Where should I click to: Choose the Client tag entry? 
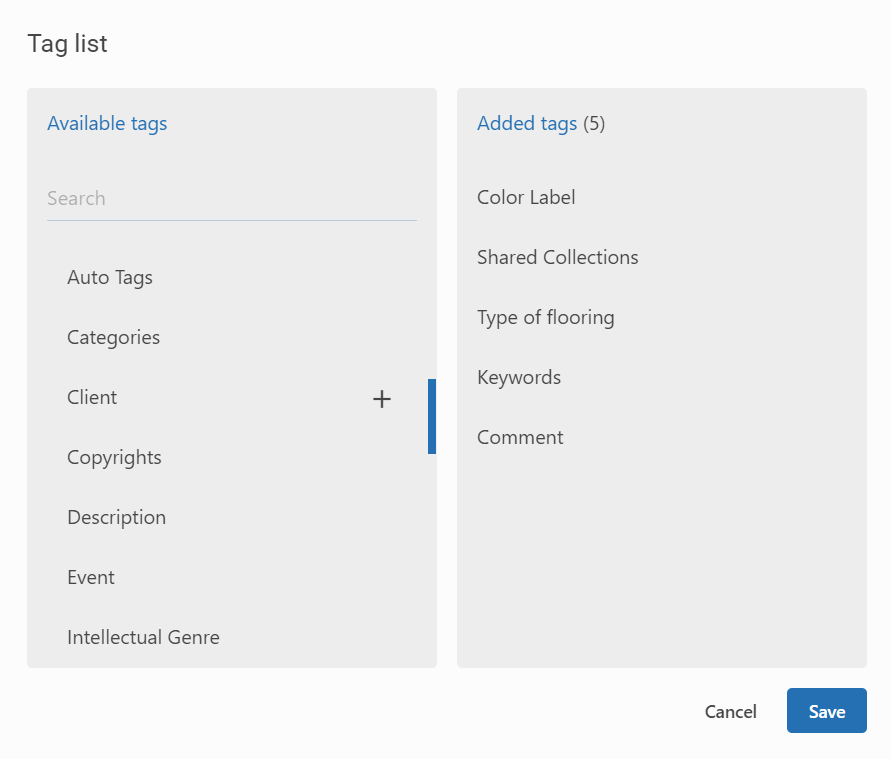coord(92,397)
